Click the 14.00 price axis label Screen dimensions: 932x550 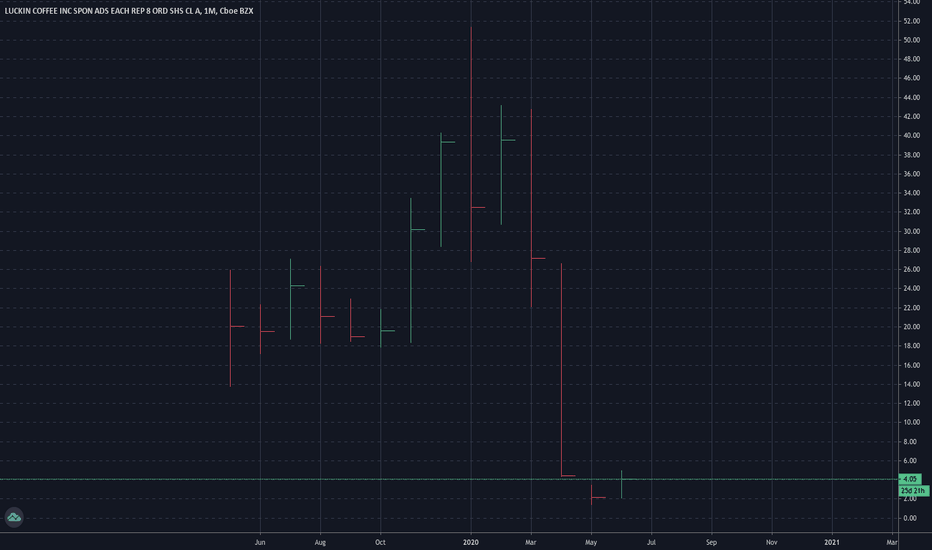911,384
